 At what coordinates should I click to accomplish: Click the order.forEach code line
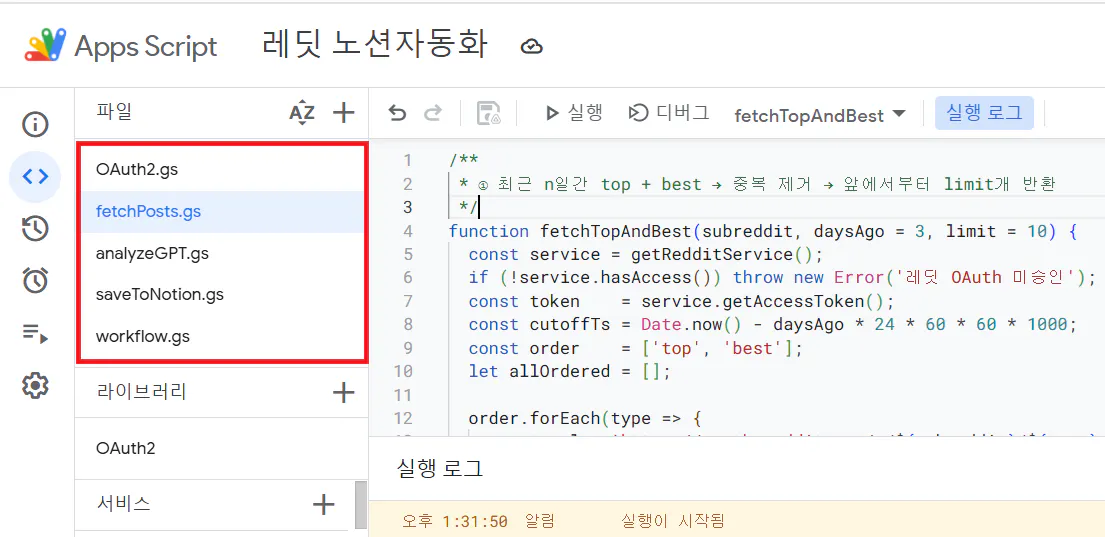click(x=585, y=419)
